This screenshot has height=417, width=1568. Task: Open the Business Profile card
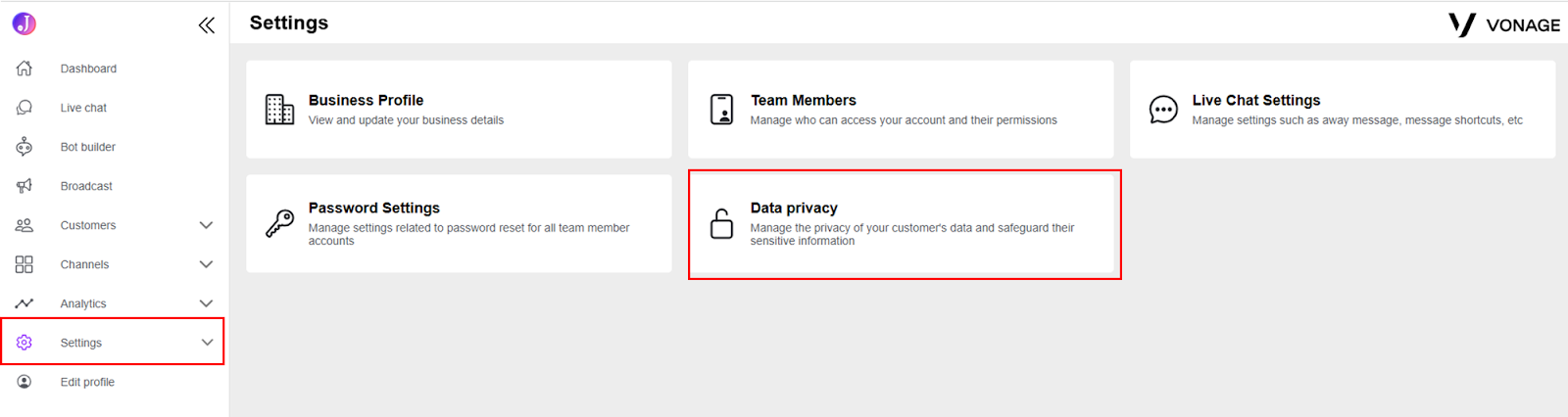459,110
